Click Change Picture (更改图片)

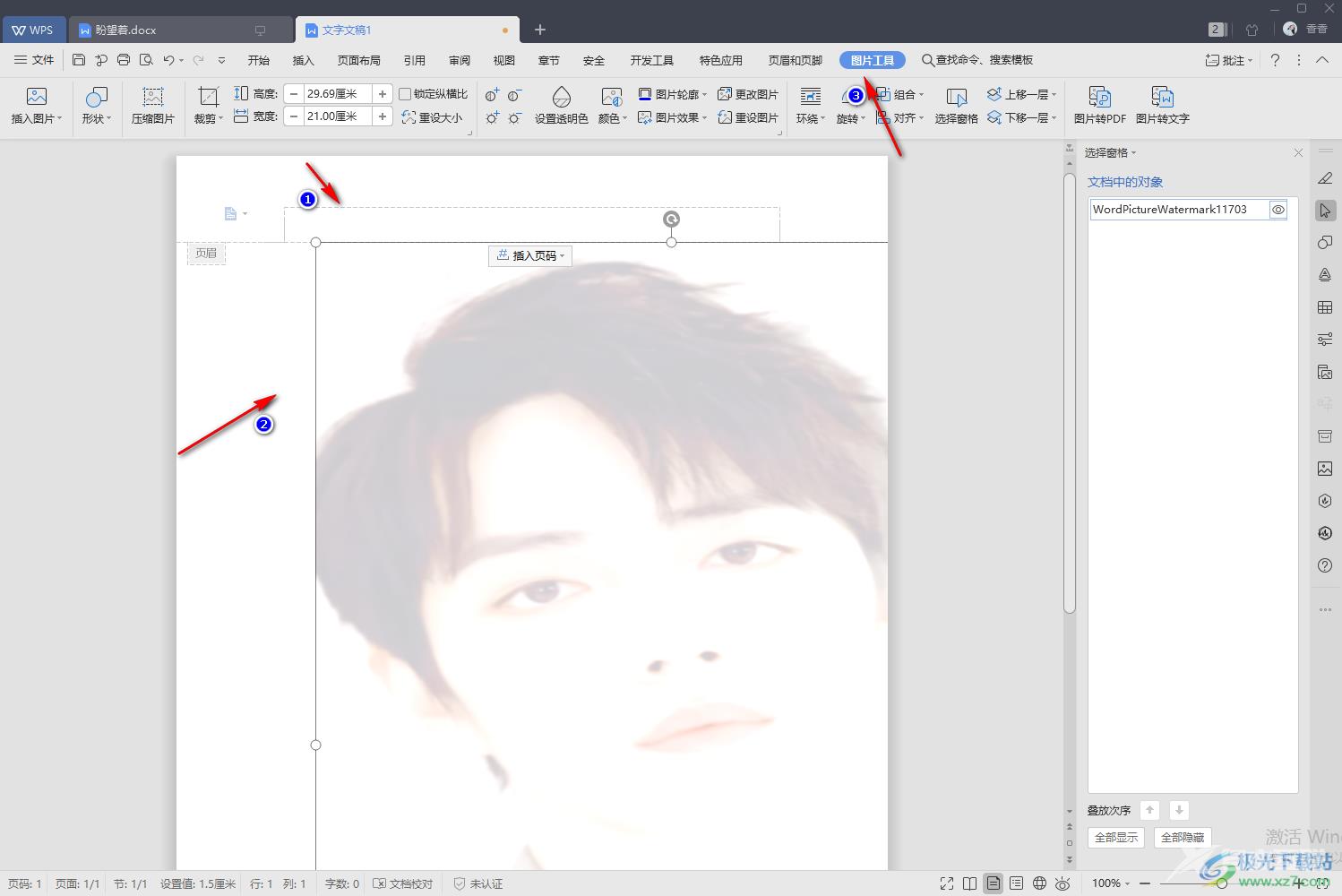point(748,94)
